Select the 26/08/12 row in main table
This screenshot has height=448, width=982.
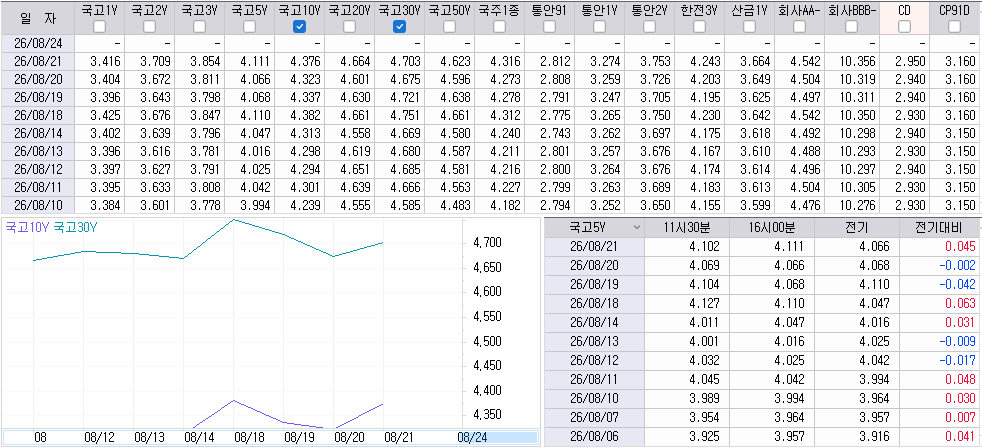pos(490,169)
